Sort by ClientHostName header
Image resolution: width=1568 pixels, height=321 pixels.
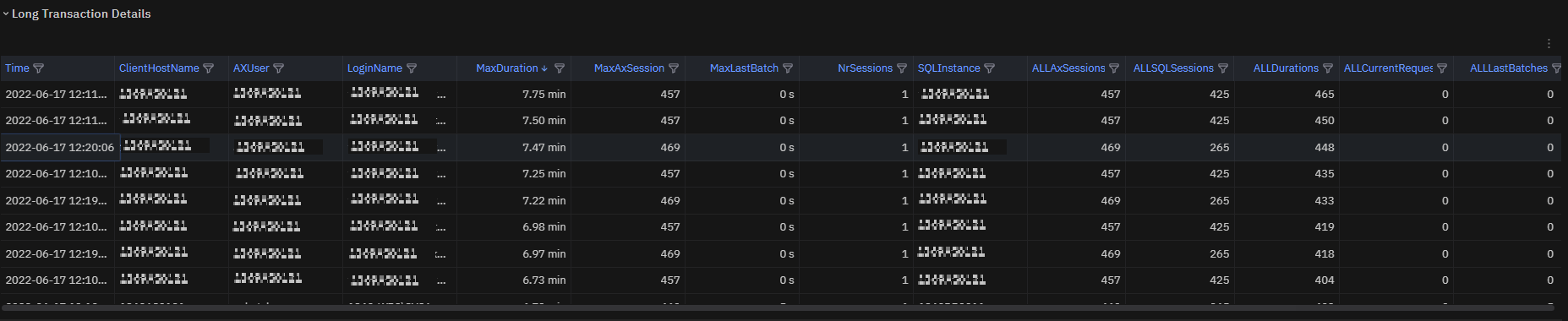coord(159,68)
